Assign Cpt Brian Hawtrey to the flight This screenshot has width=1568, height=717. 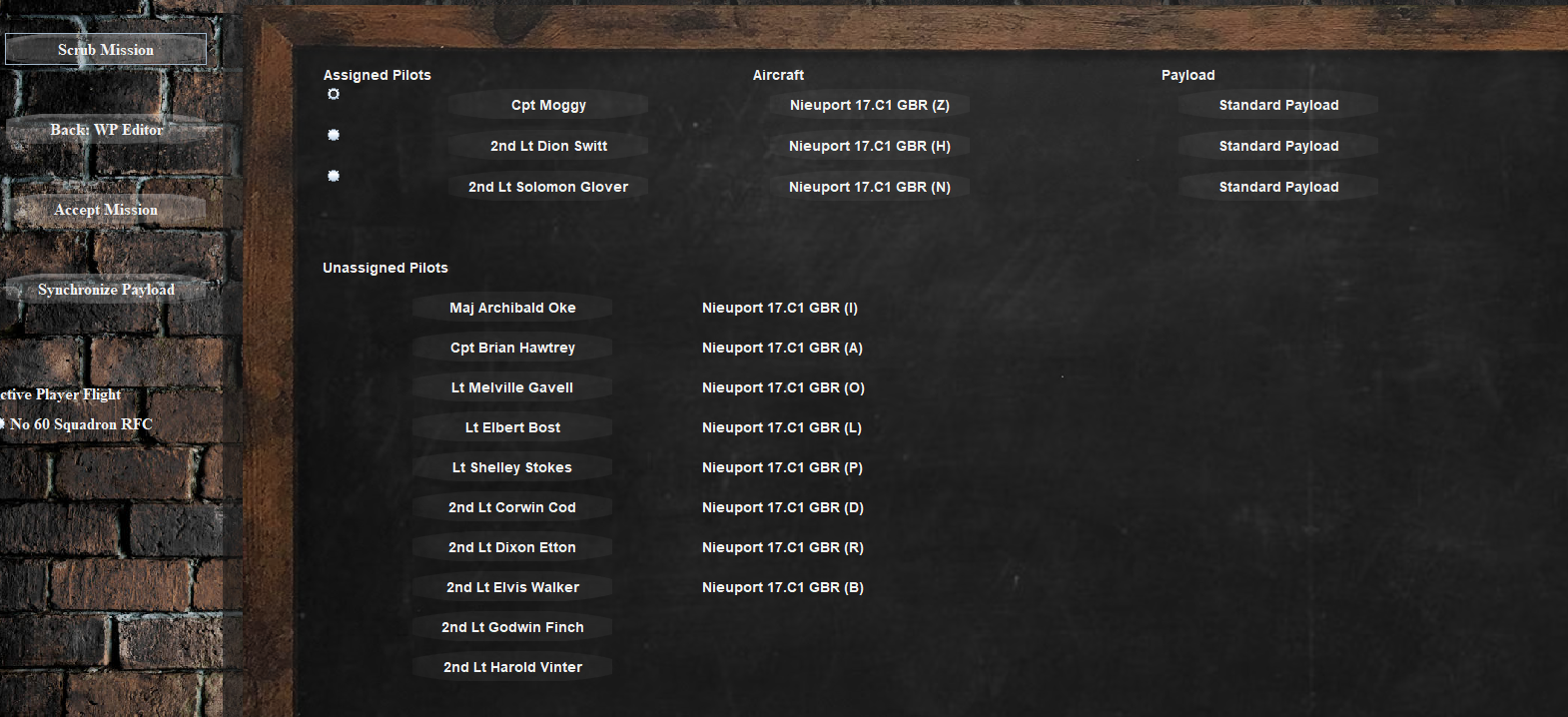coord(512,348)
